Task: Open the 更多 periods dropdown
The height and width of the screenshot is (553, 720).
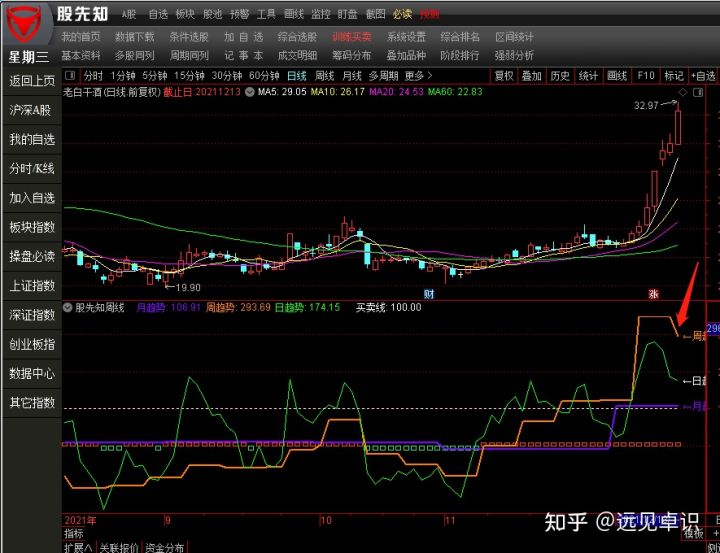Action: 418,76
